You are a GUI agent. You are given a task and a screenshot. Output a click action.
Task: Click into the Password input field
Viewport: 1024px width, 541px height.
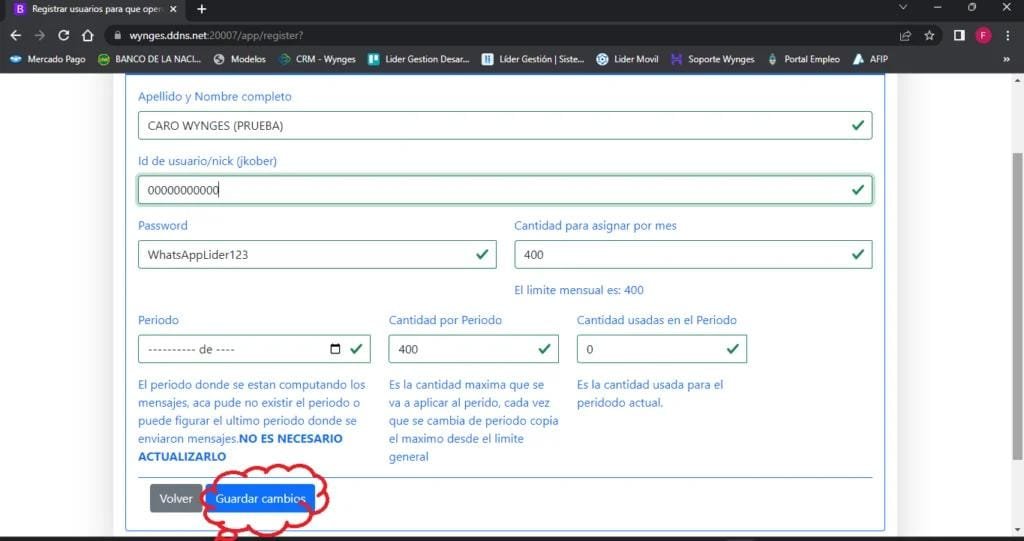point(305,254)
